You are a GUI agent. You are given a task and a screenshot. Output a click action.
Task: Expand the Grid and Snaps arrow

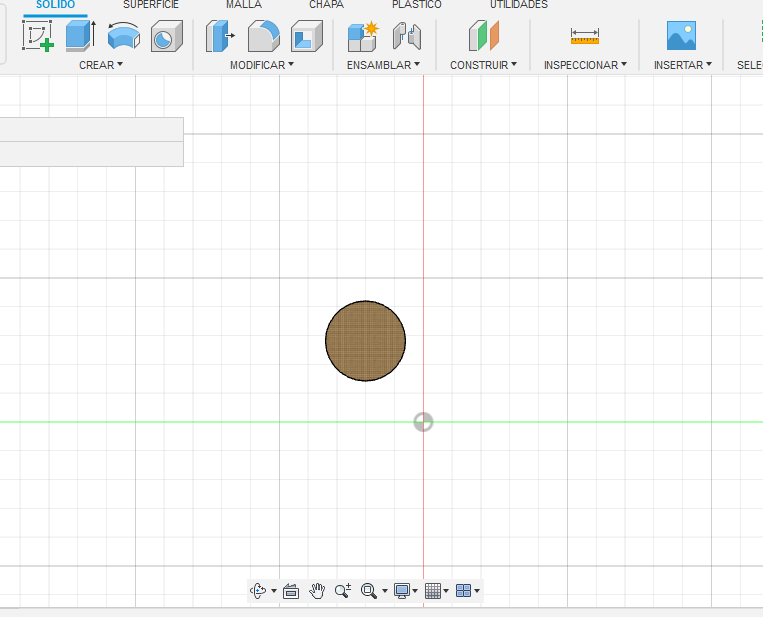click(446, 591)
